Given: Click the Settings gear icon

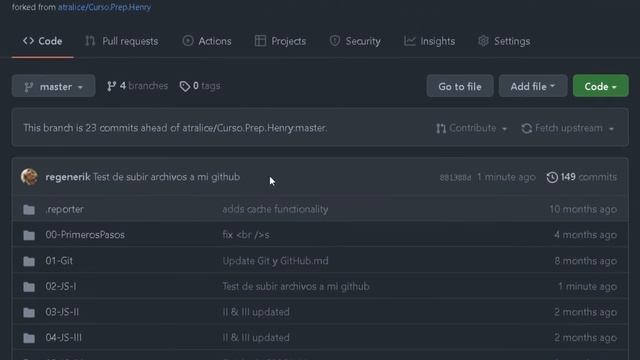Looking at the screenshot, I should pos(483,41).
